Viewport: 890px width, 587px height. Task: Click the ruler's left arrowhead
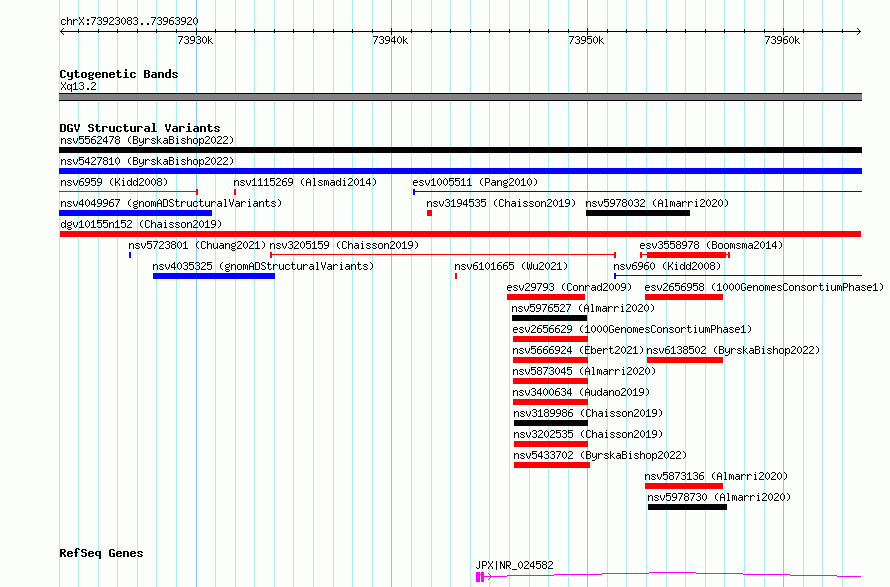(x=62, y=32)
